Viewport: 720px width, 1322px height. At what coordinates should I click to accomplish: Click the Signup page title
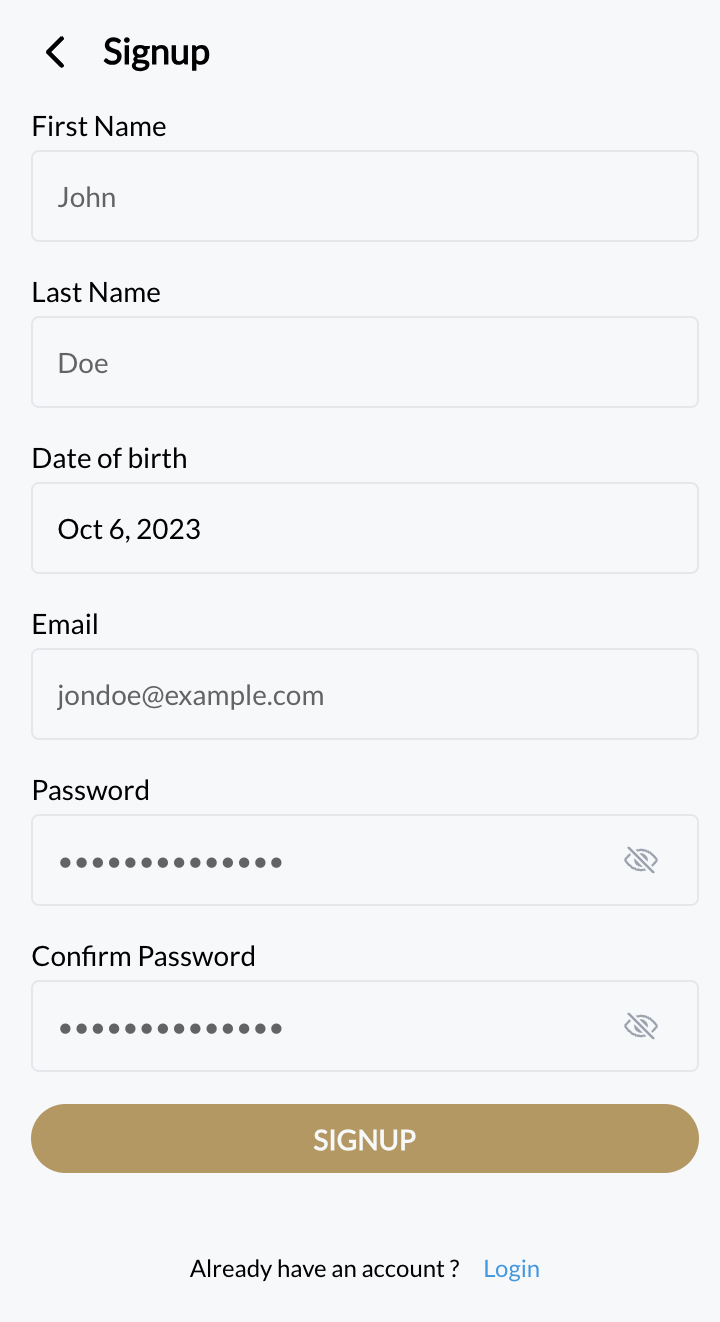click(156, 52)
